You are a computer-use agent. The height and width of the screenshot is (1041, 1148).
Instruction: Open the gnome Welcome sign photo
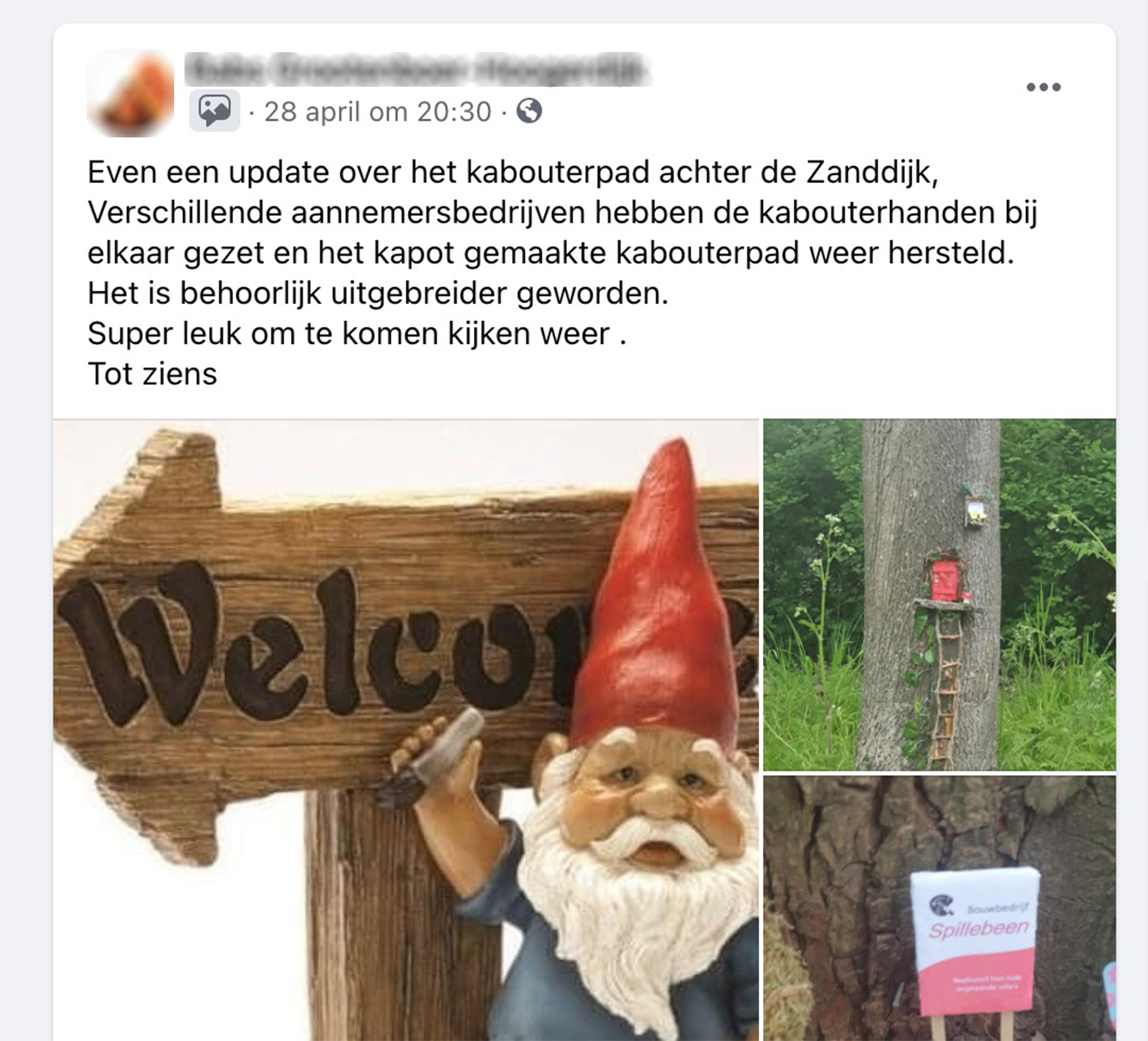click(x=406, y=730)
